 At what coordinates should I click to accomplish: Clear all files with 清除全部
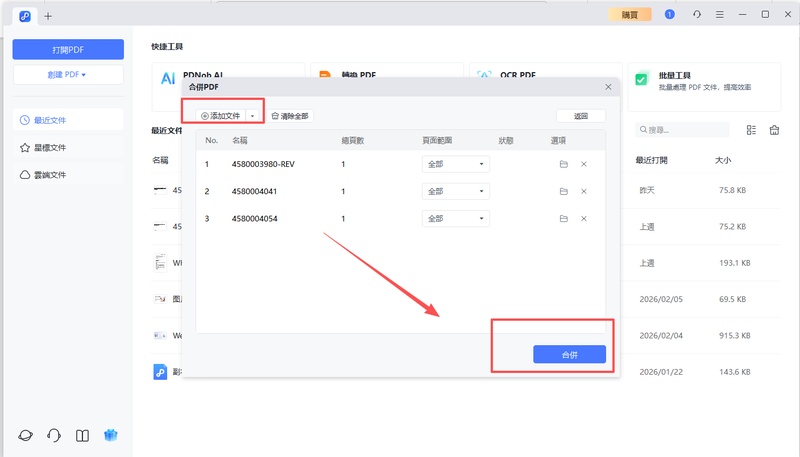click(x=290, y=116)
